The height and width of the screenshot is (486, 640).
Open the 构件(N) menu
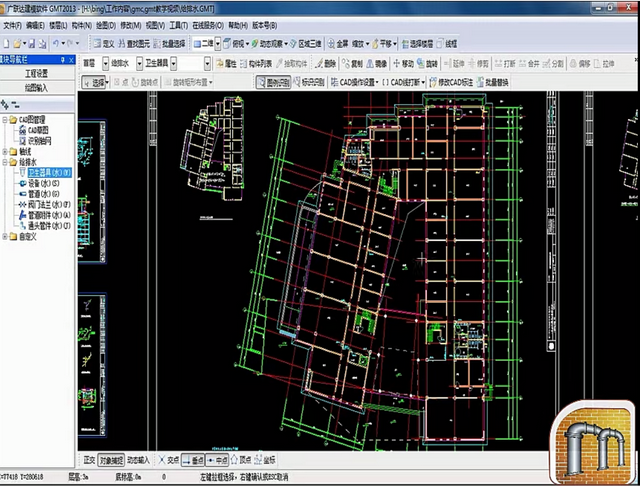tap(82, 25)
